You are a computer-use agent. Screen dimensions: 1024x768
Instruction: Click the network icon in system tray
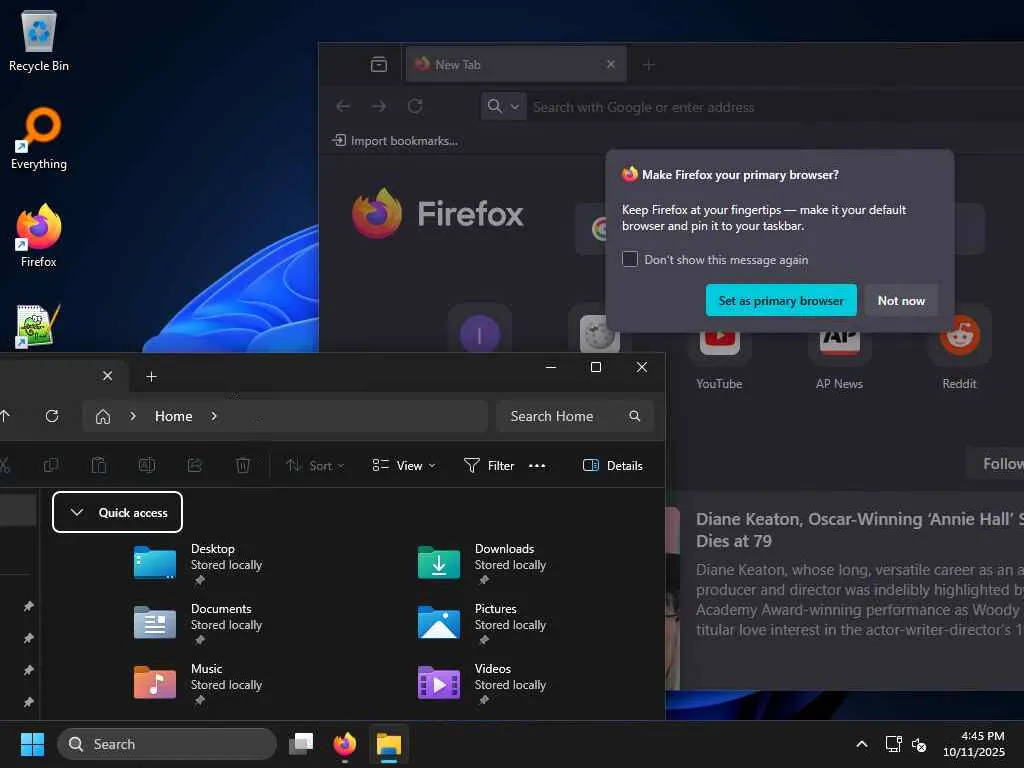(893, 744)
